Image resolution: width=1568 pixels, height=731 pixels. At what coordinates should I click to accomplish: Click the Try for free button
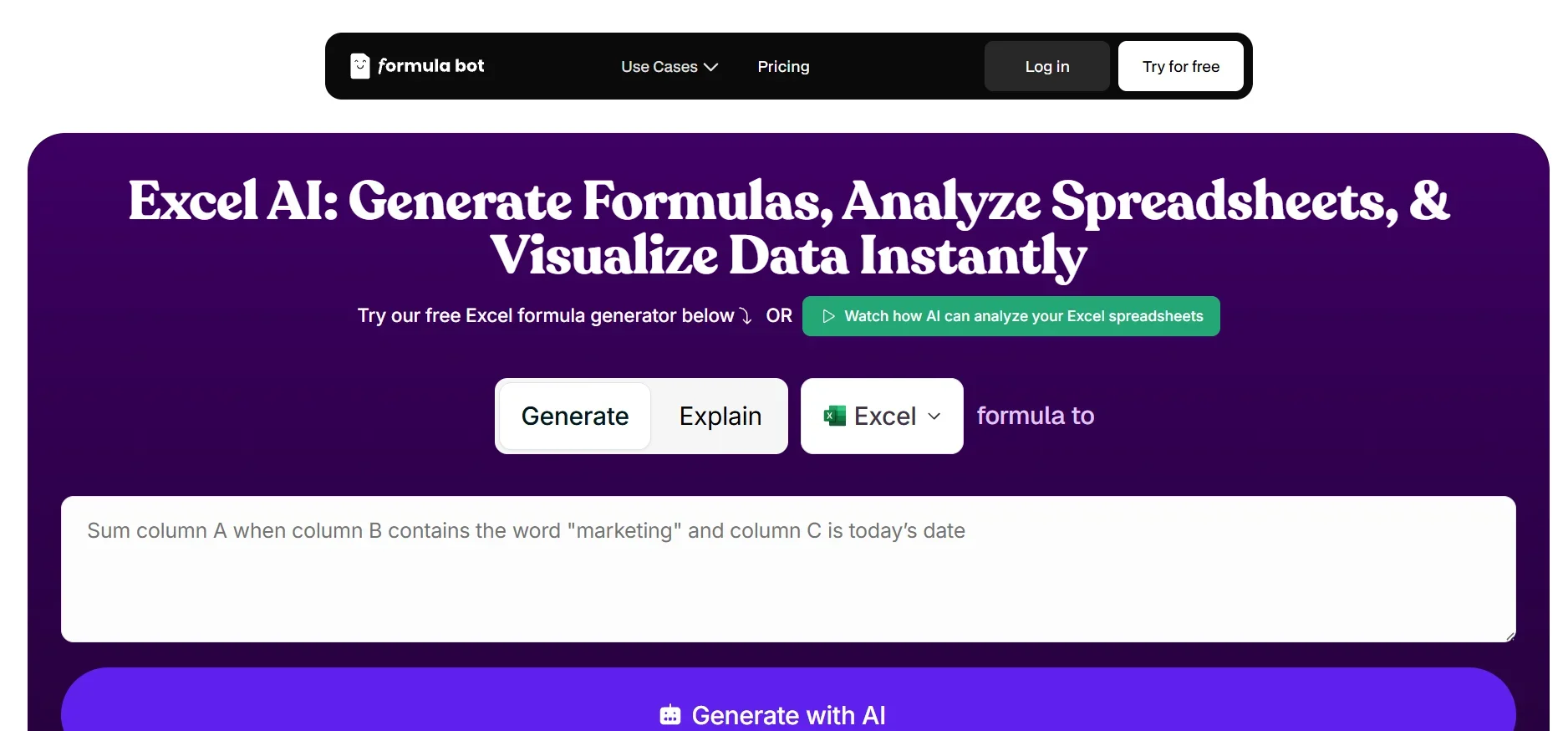(x=1180, y=66)
